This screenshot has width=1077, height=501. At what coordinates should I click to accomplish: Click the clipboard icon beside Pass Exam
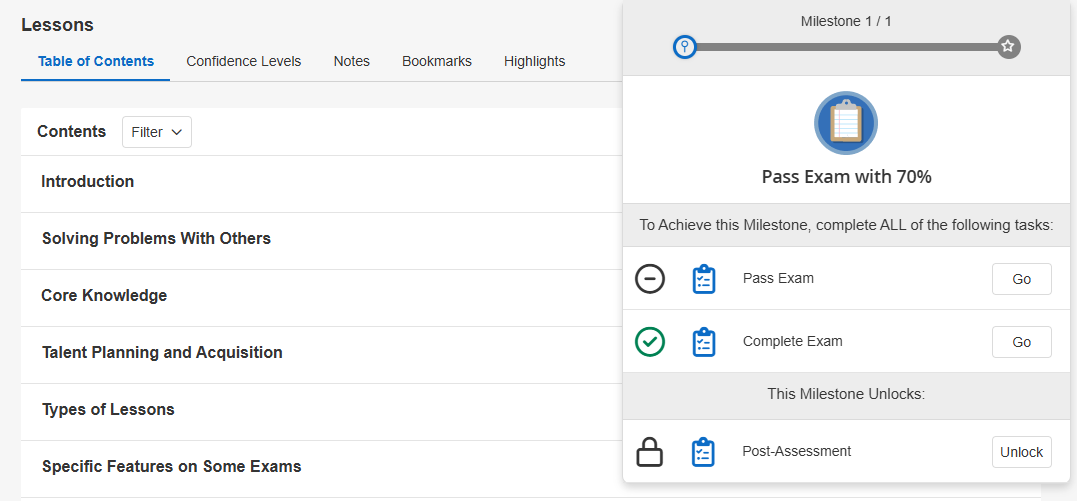pyautogui.click(x=704, y=279)
